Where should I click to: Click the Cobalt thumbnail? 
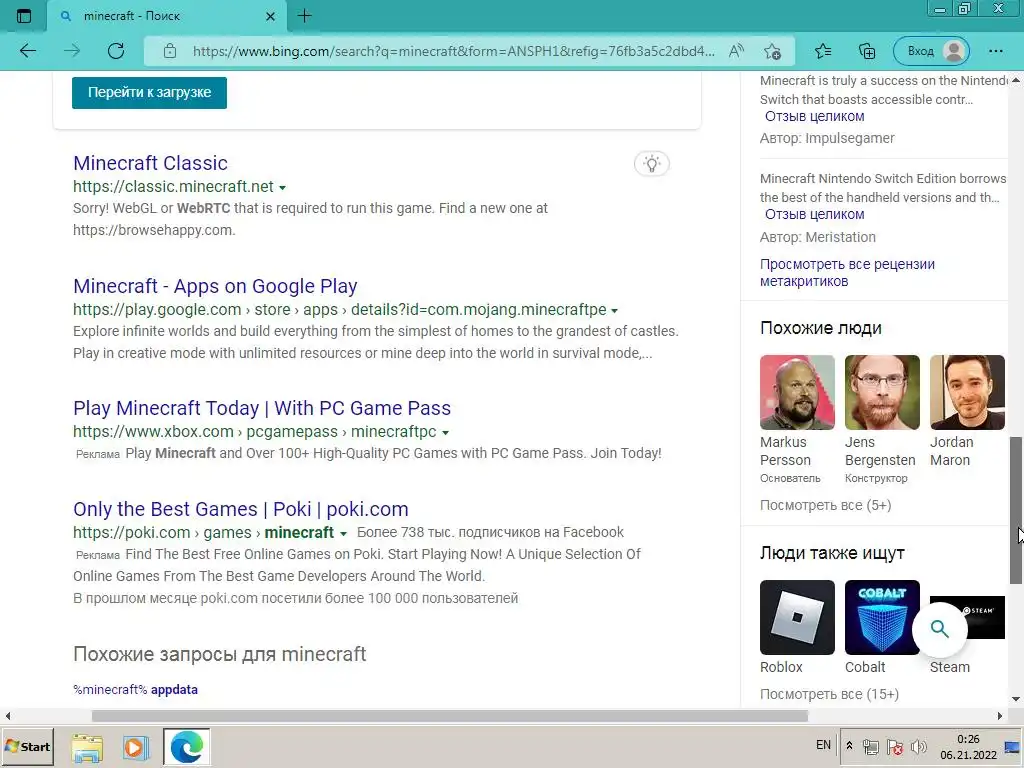coord(882,617)
